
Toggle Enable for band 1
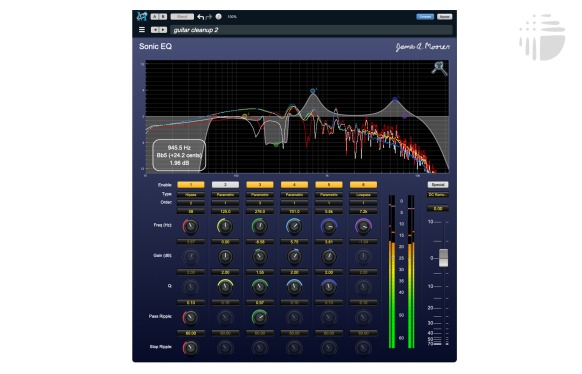pyautogui.click(x=191, y=185)
